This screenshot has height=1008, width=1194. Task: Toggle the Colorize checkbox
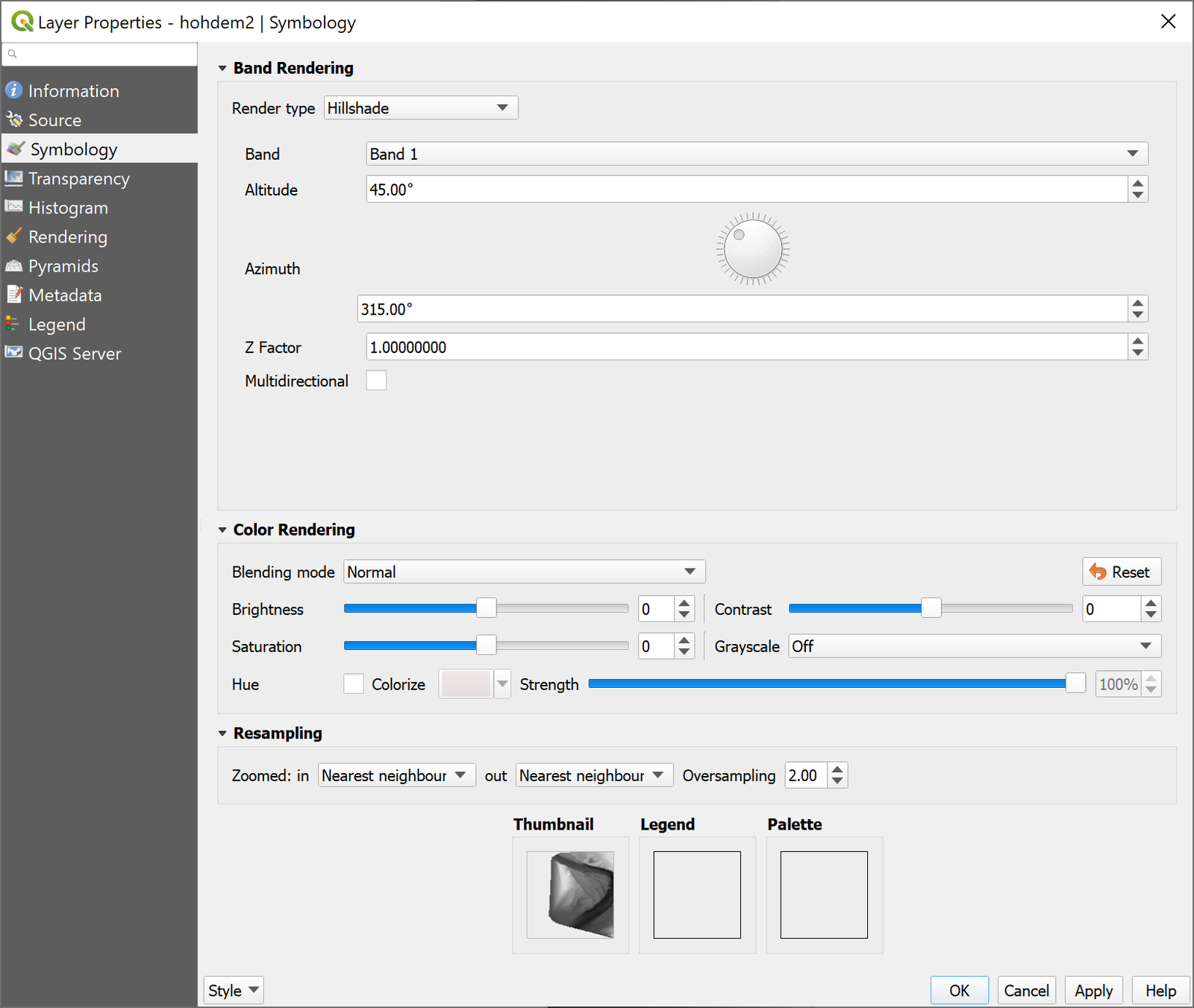pyautogui.click(x=354, y=684)
